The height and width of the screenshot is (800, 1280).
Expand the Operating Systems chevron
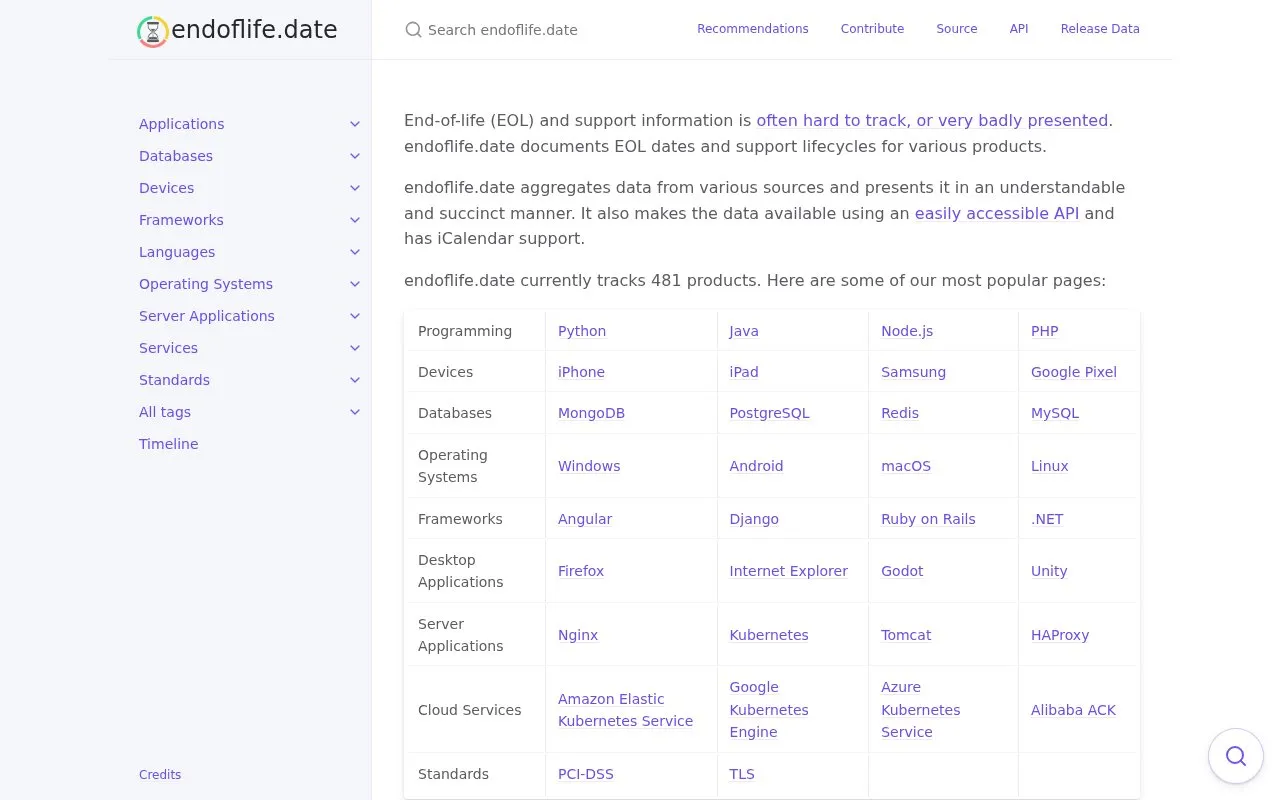click(355, 284)
